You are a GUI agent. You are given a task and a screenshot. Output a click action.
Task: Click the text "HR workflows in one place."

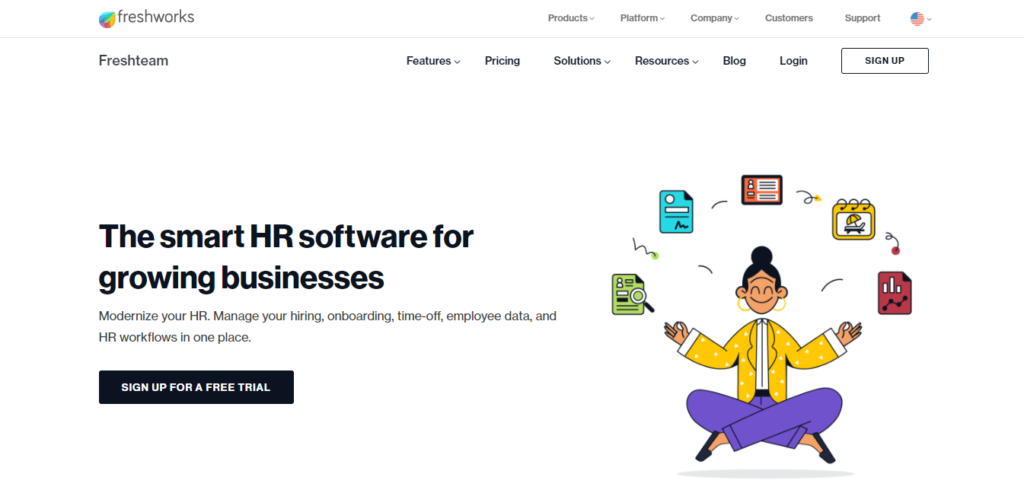174,338
